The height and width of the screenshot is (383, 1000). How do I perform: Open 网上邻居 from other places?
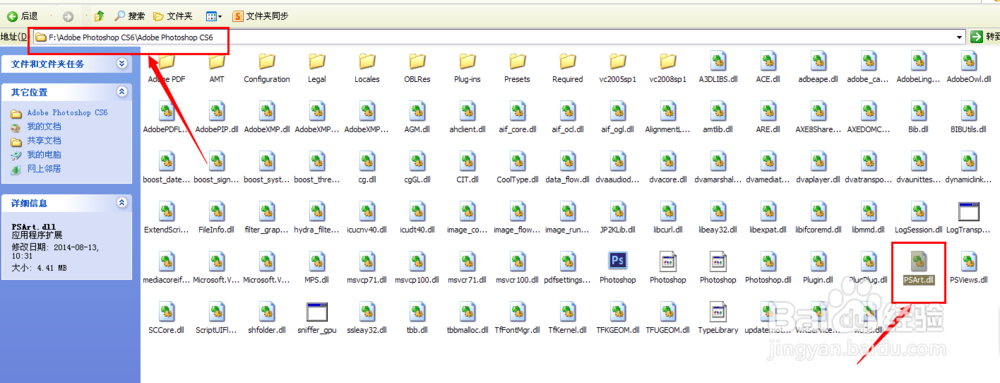tap(43, 169)
